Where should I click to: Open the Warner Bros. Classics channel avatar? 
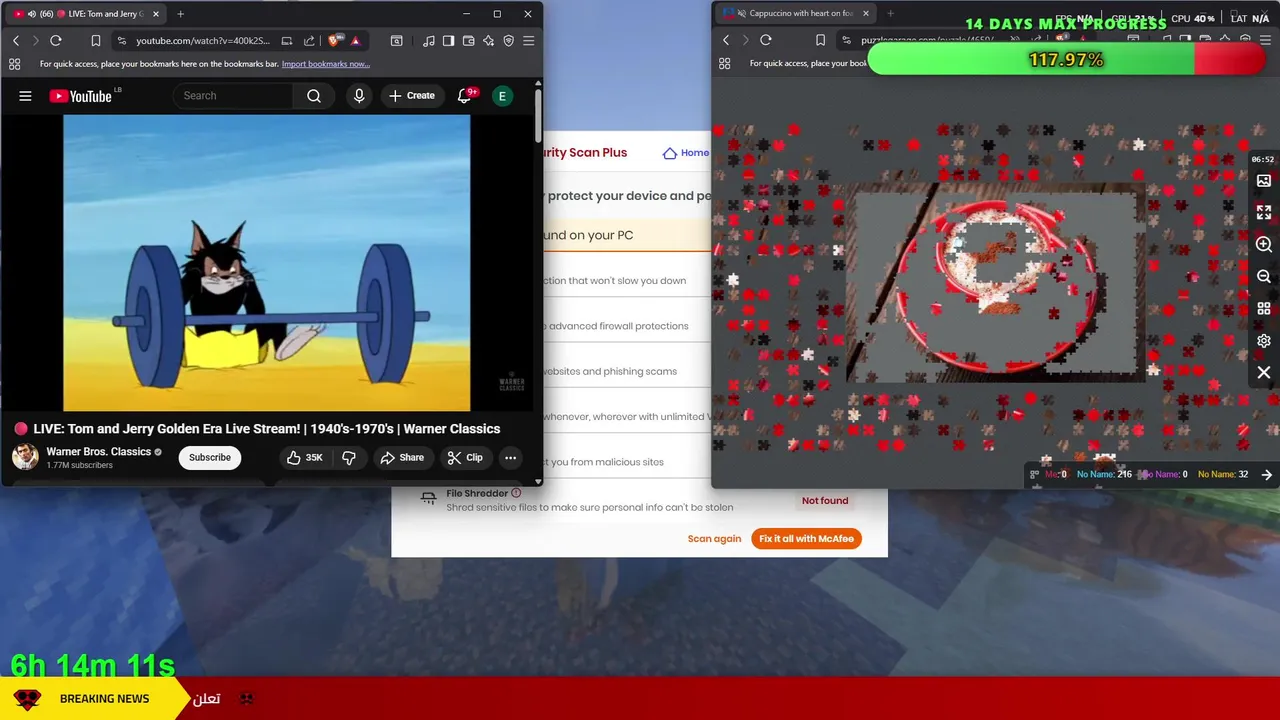click(x=25, y=457)
